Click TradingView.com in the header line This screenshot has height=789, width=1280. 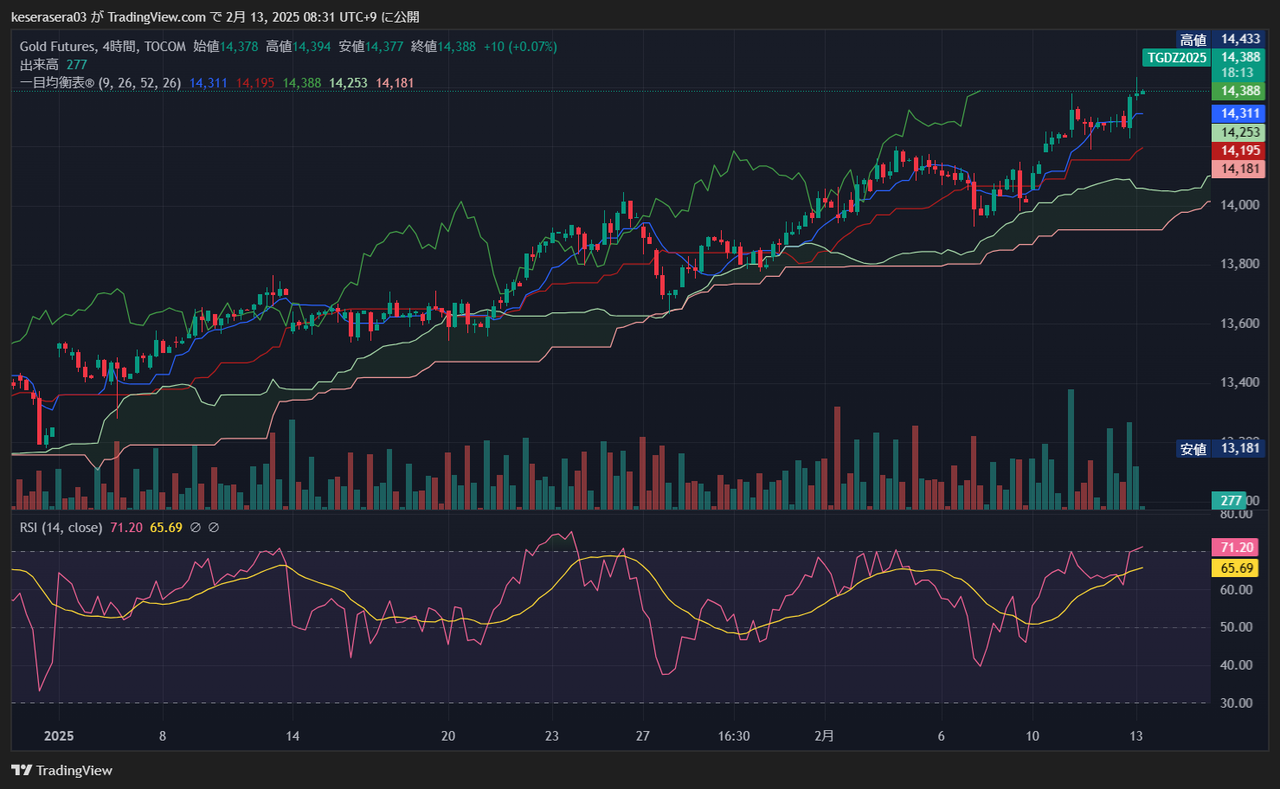click(157, 17)
